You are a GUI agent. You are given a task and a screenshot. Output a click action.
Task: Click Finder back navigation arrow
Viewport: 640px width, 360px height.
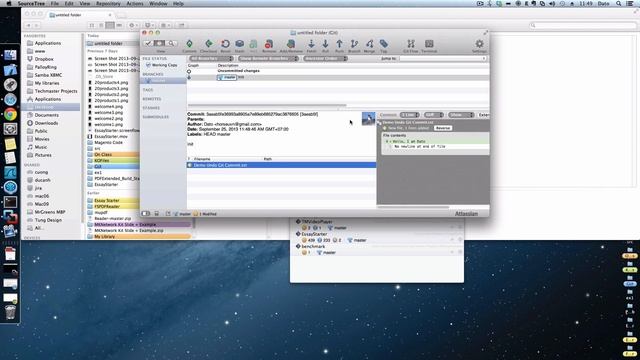[28, 25]
